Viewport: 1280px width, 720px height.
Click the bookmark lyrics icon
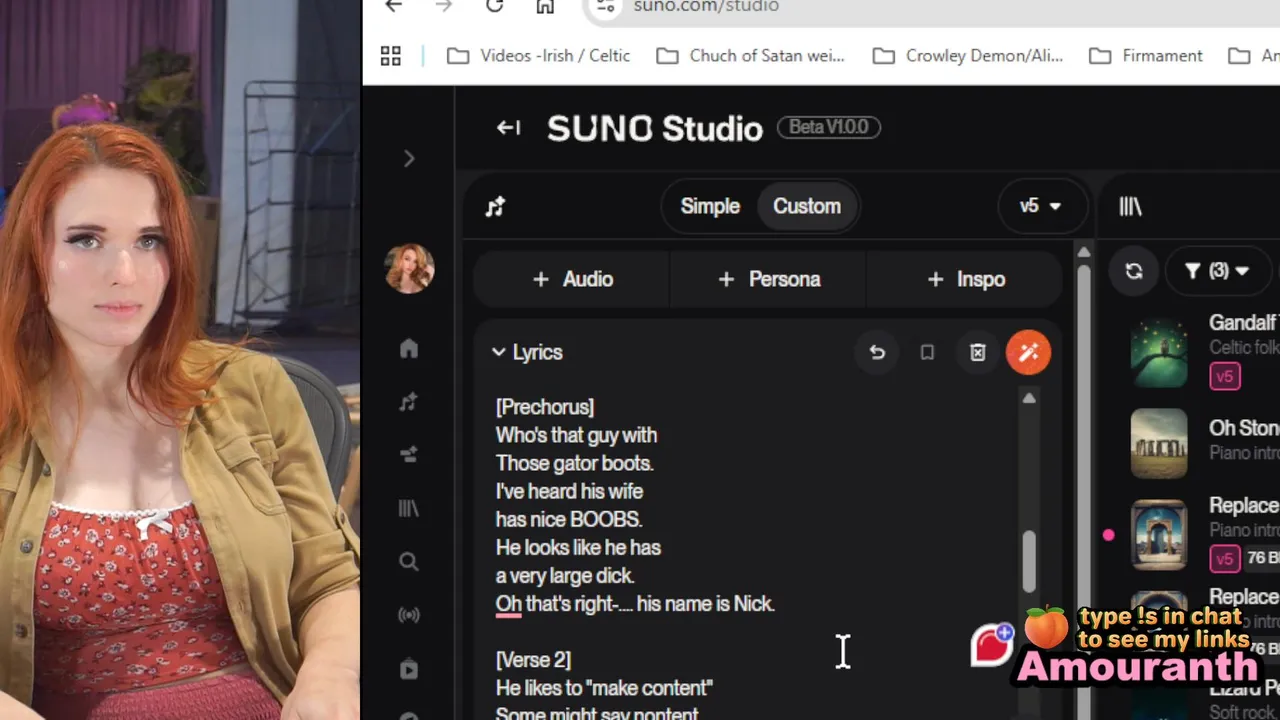click(927, 352)
